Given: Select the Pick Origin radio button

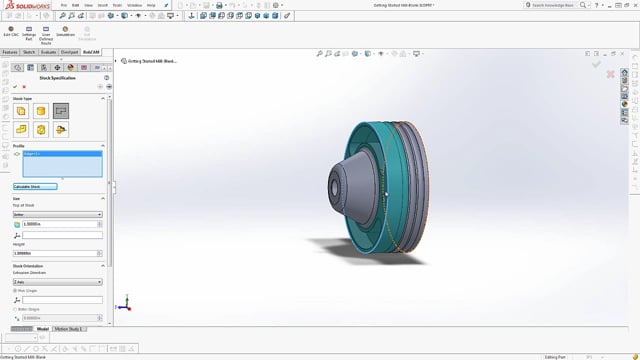Looking at the screenshot, I should [x=15, y=291].
